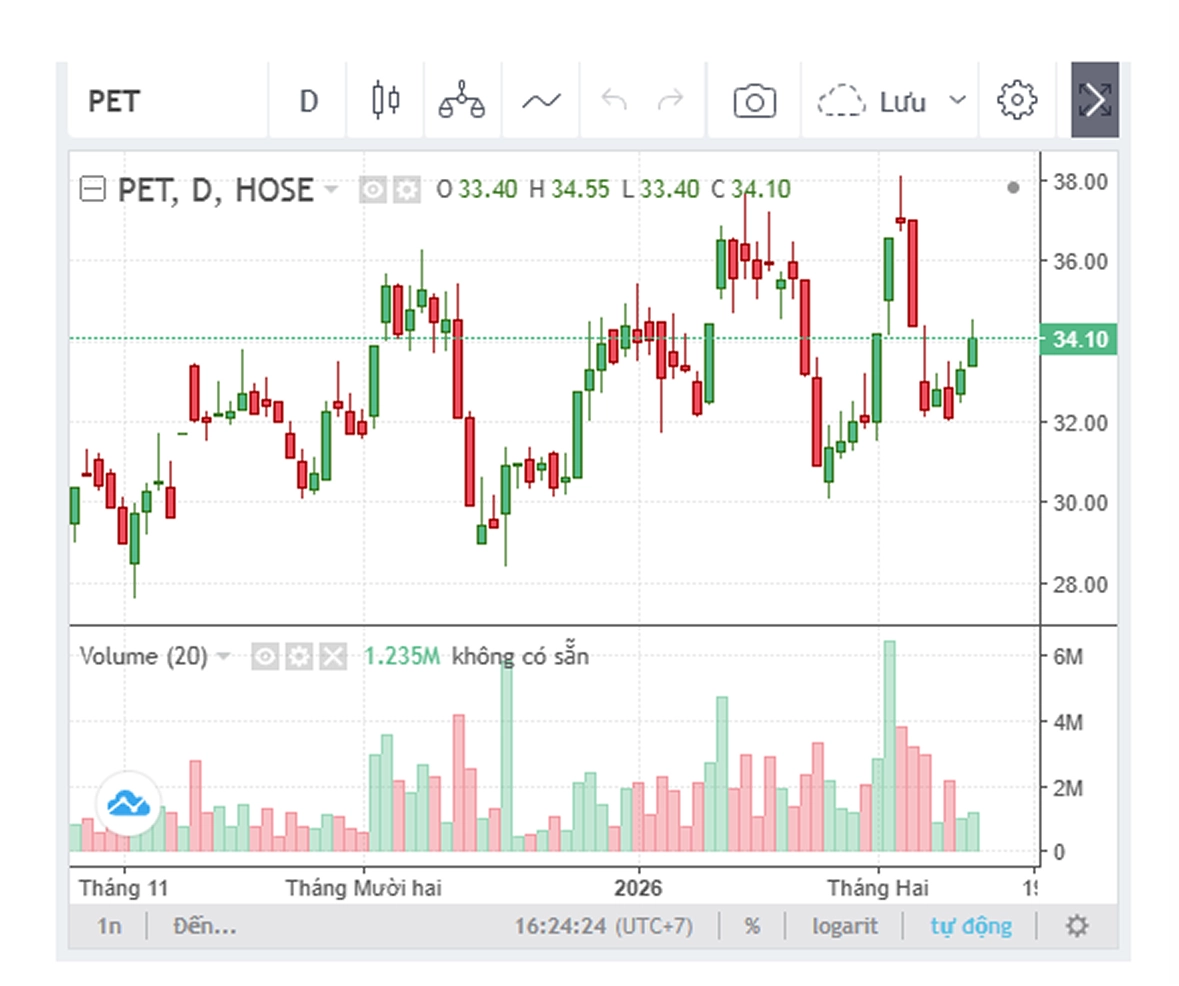The width and height of the screenshot is (1179, 986).
Task: Open chart settings gear in top toolbar
Action: (x=1017, y=101)
